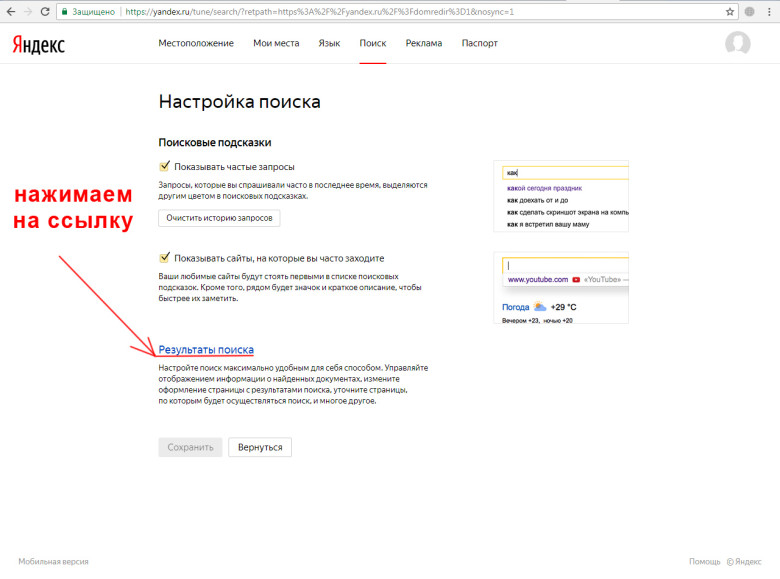Open the user profile avatar
780x579 pixels.
click(737, 44)
